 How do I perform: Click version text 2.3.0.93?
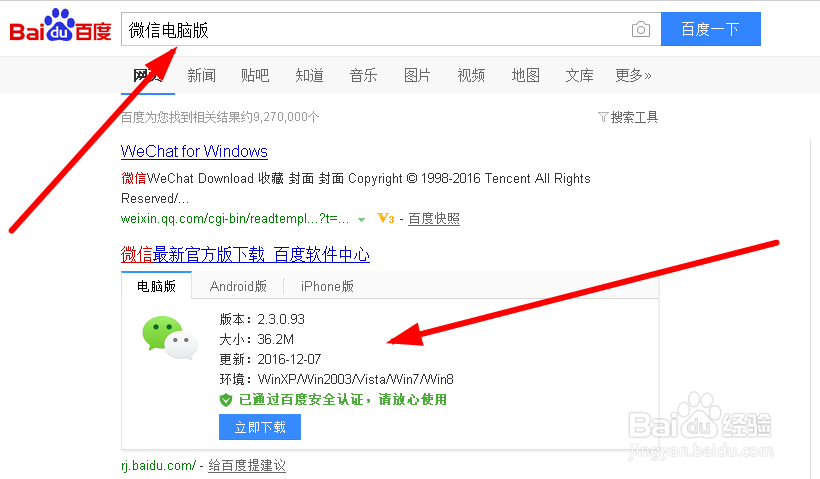click(x=281, y=319)
